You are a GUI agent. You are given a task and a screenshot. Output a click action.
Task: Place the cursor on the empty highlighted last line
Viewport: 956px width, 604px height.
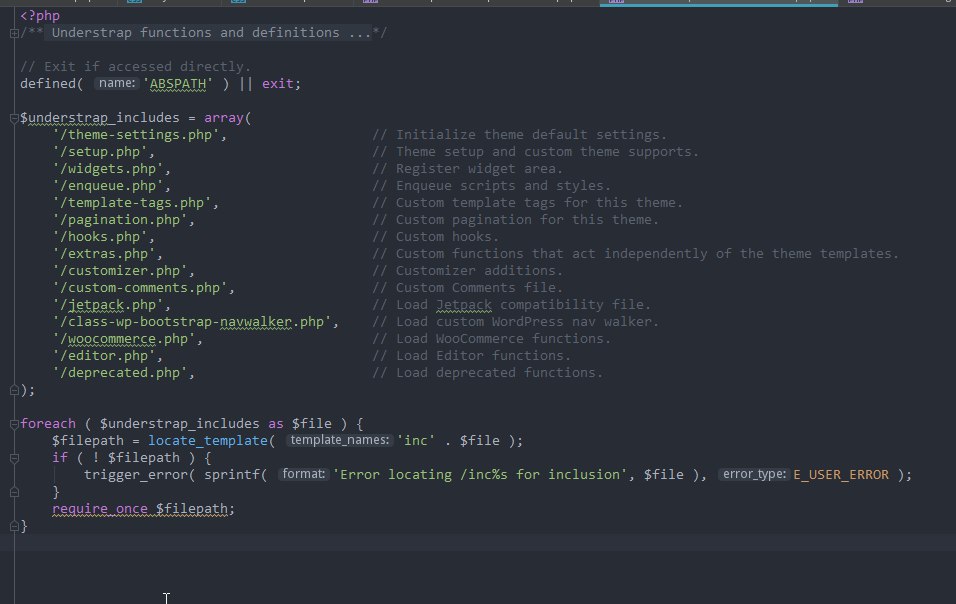click(478, 543)
